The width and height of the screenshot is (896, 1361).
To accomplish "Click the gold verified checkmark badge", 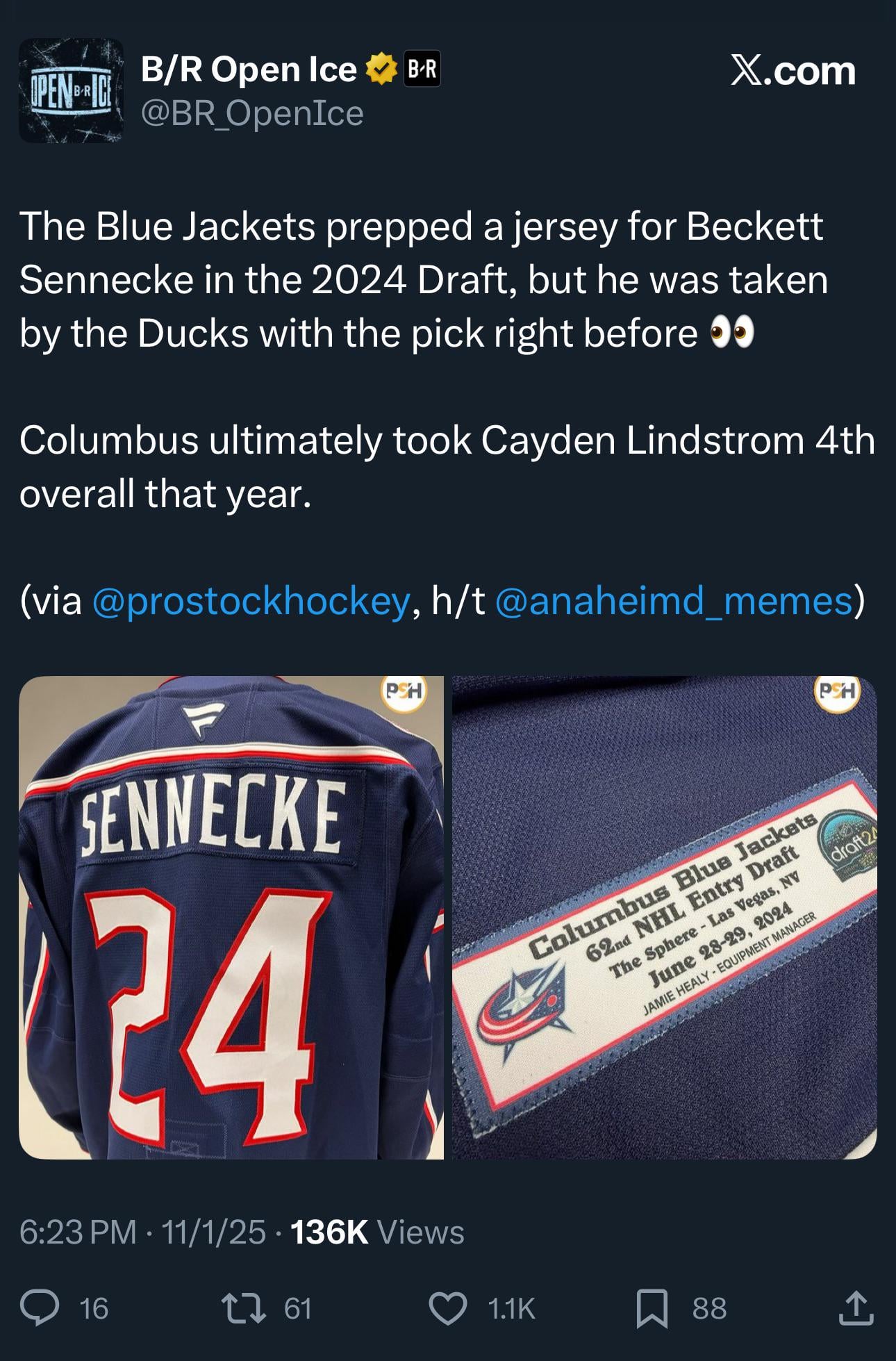I will tap(381, 69).
